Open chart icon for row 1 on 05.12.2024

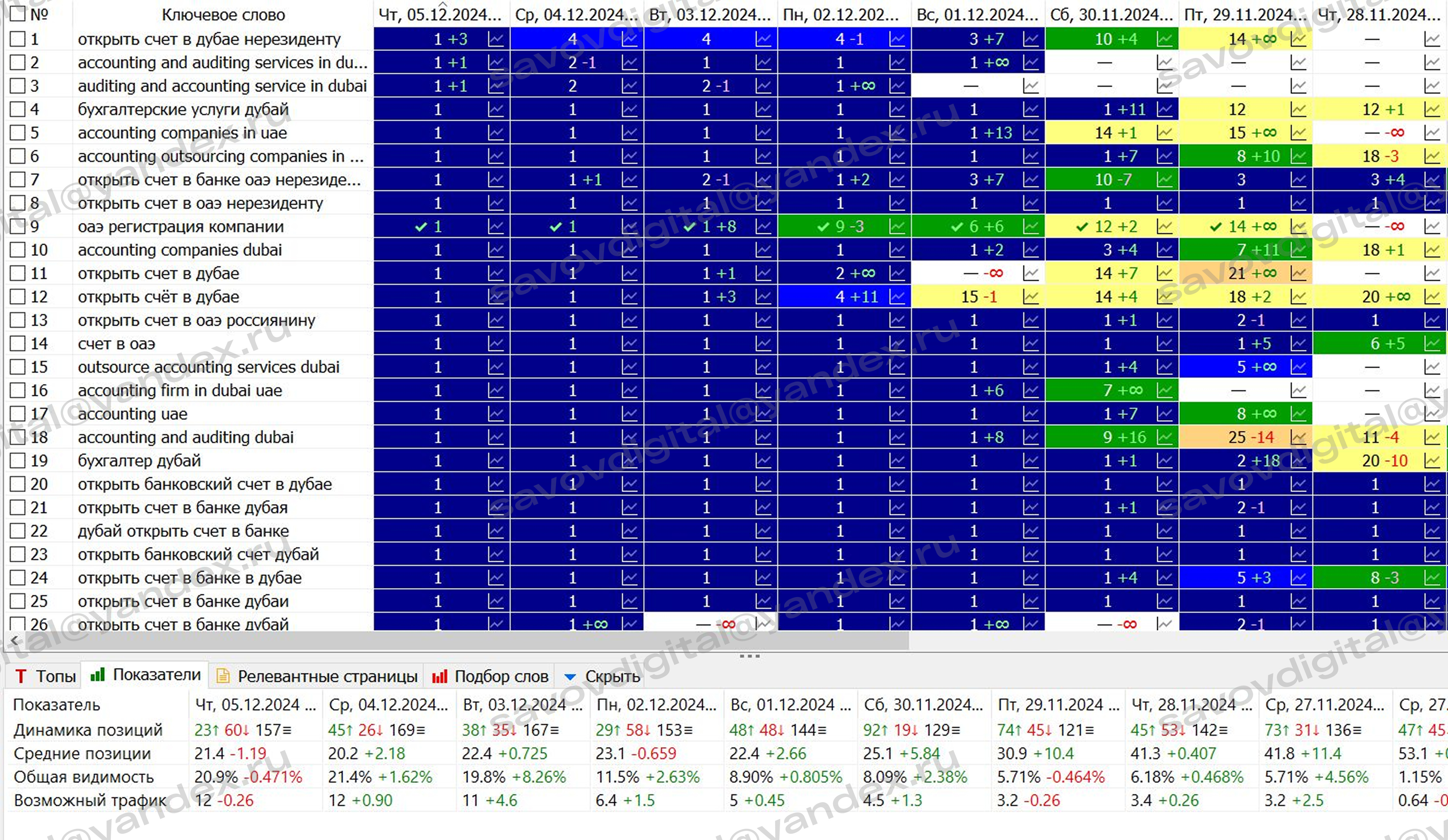(x=495, y=39)
